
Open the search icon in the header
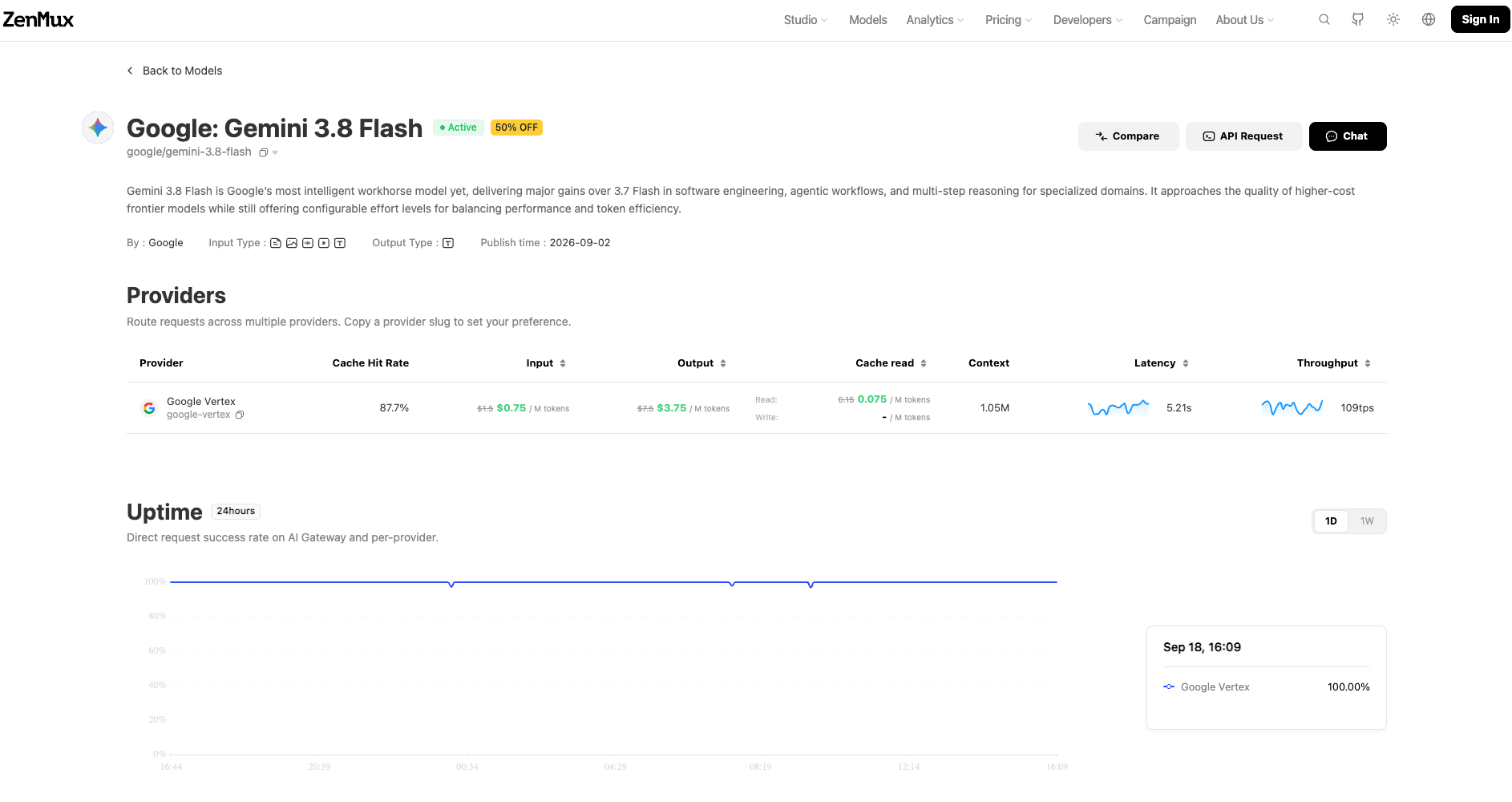click(1324, 19)
